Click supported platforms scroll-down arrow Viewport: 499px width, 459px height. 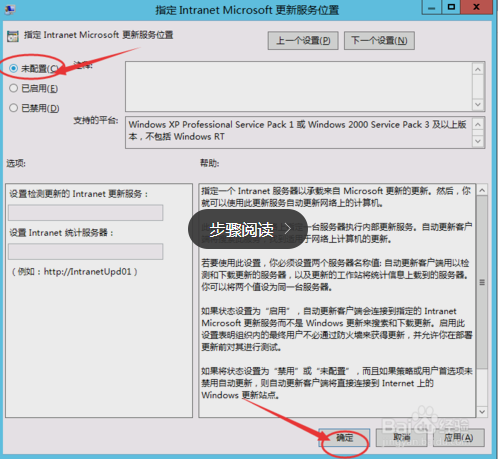[478, 141]
